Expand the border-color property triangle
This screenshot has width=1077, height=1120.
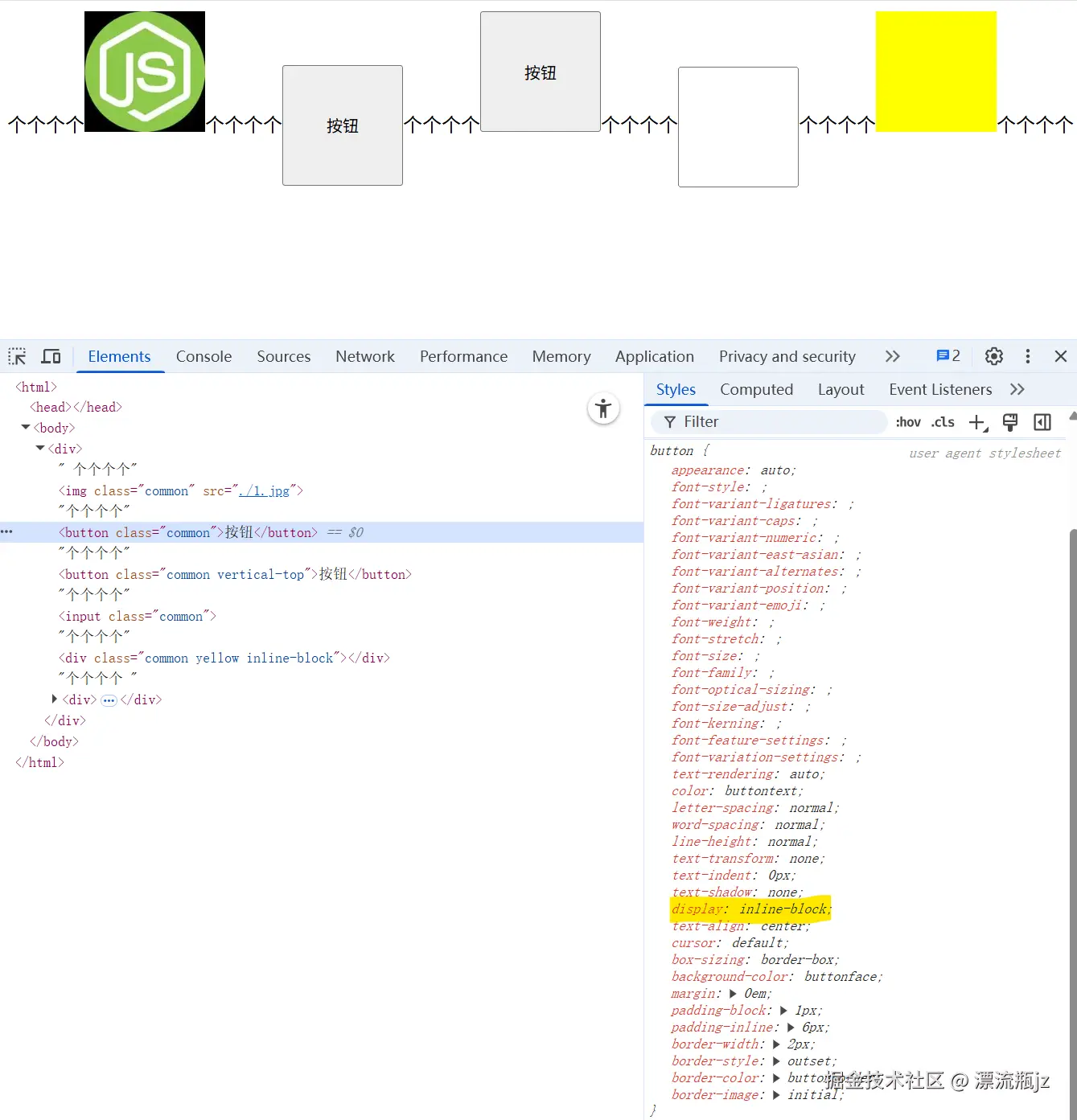[776, 1078]
